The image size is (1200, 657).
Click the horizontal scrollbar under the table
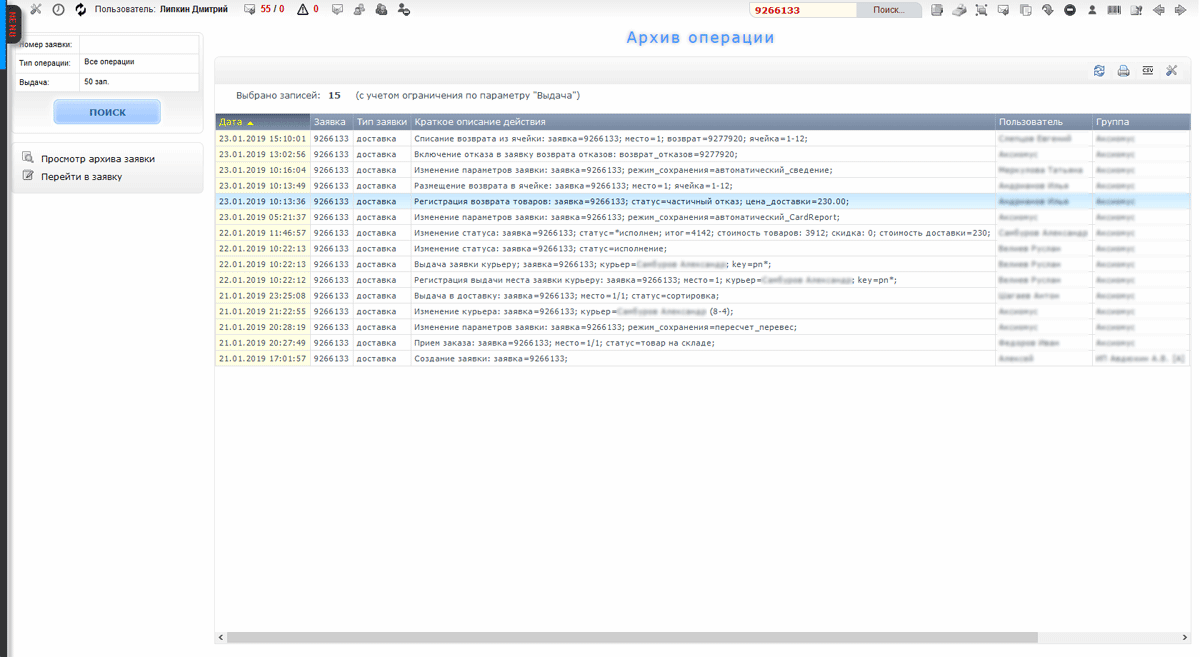[632, 637]
